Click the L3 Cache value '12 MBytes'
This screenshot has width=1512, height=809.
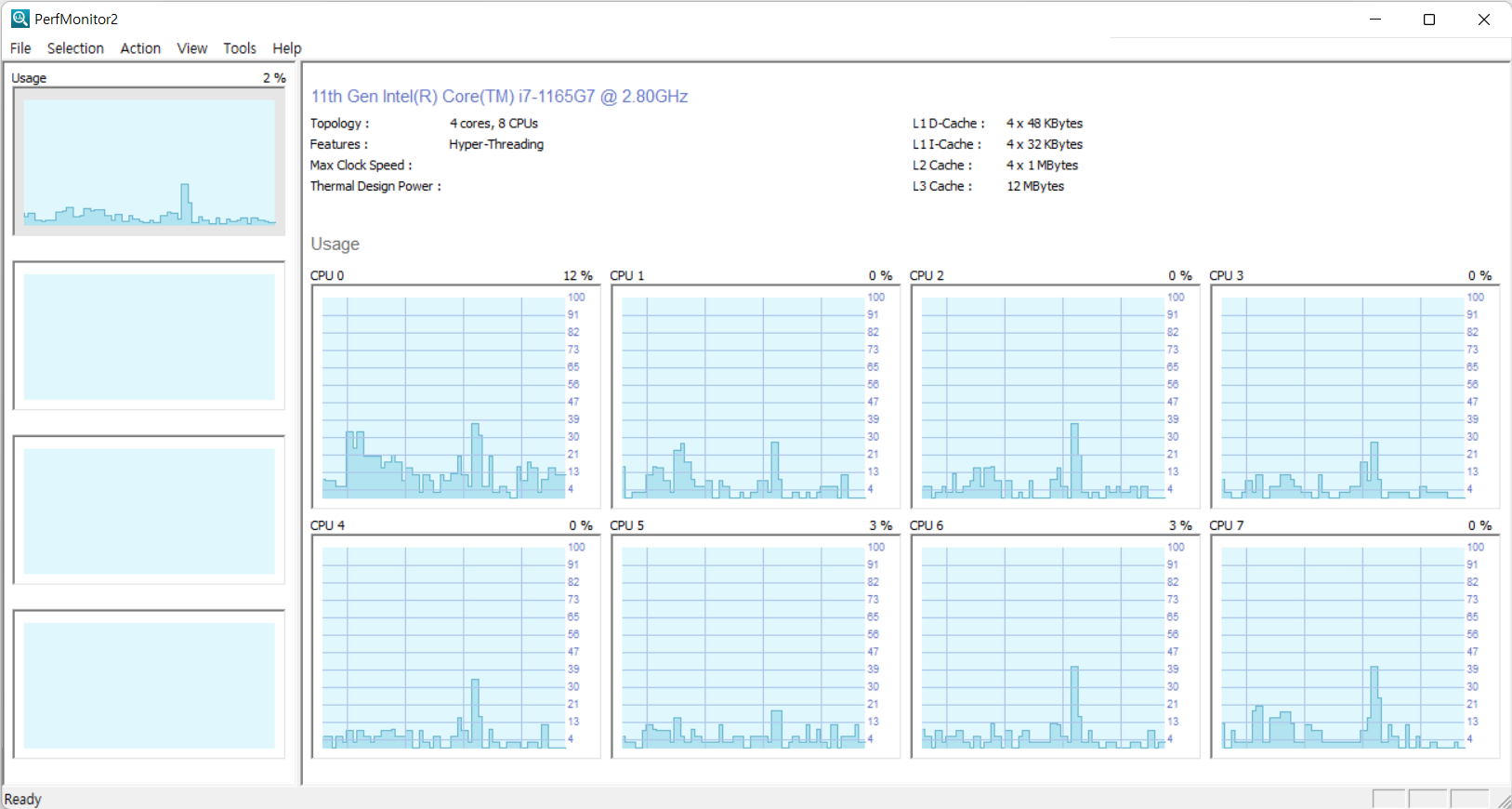coord(1035,186)
